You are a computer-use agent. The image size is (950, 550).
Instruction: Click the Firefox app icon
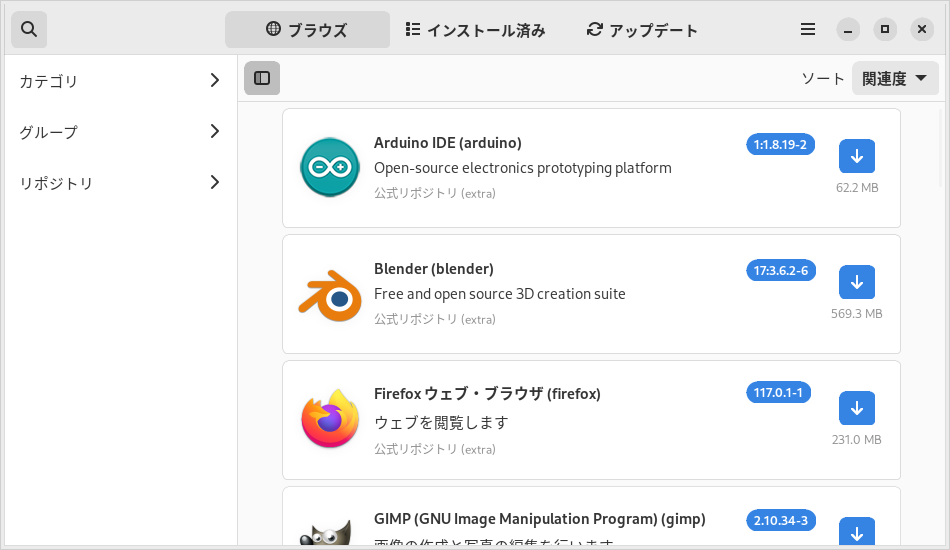click(330, 419)
